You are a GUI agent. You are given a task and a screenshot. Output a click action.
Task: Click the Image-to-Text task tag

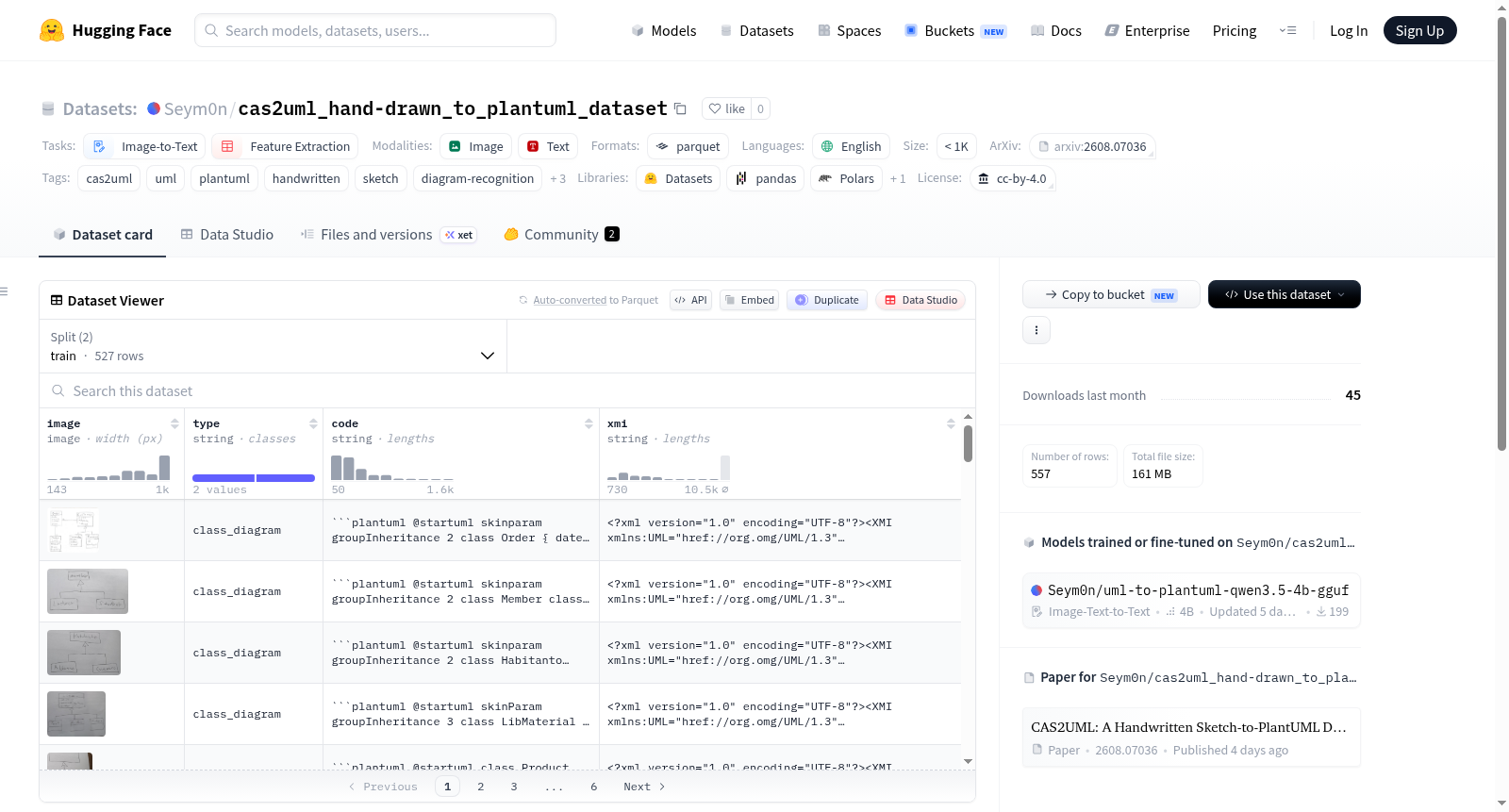click(145, 146)
